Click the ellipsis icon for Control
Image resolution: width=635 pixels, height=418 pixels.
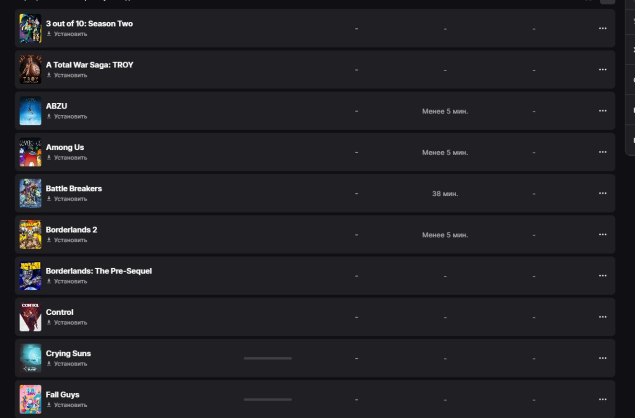point(602,317)
